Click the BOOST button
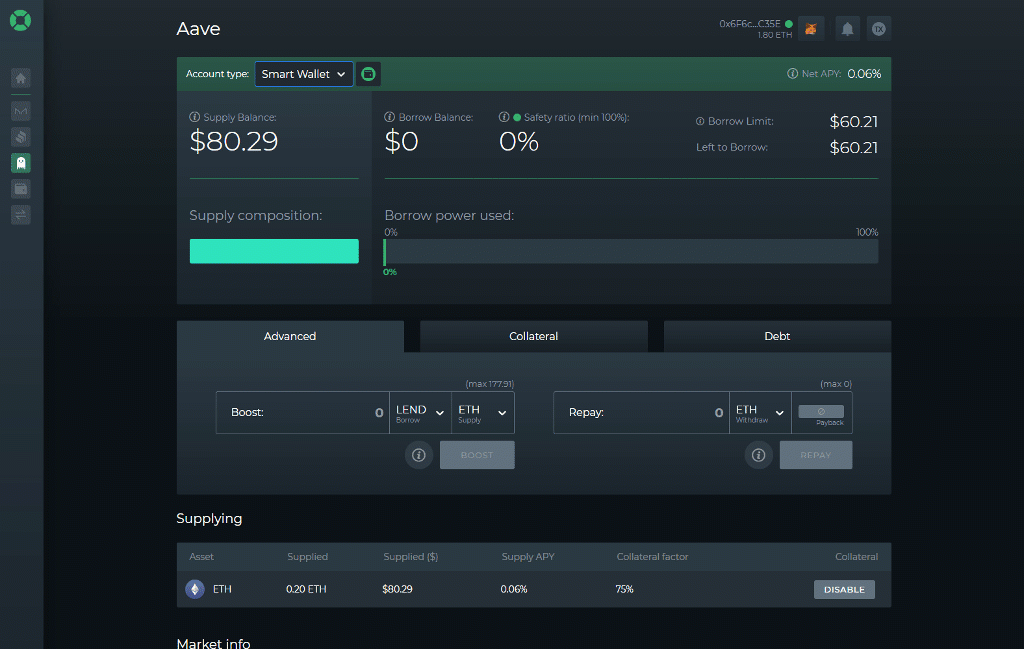The width and height of the screenshot is (1024, 649). coord(477,455)
